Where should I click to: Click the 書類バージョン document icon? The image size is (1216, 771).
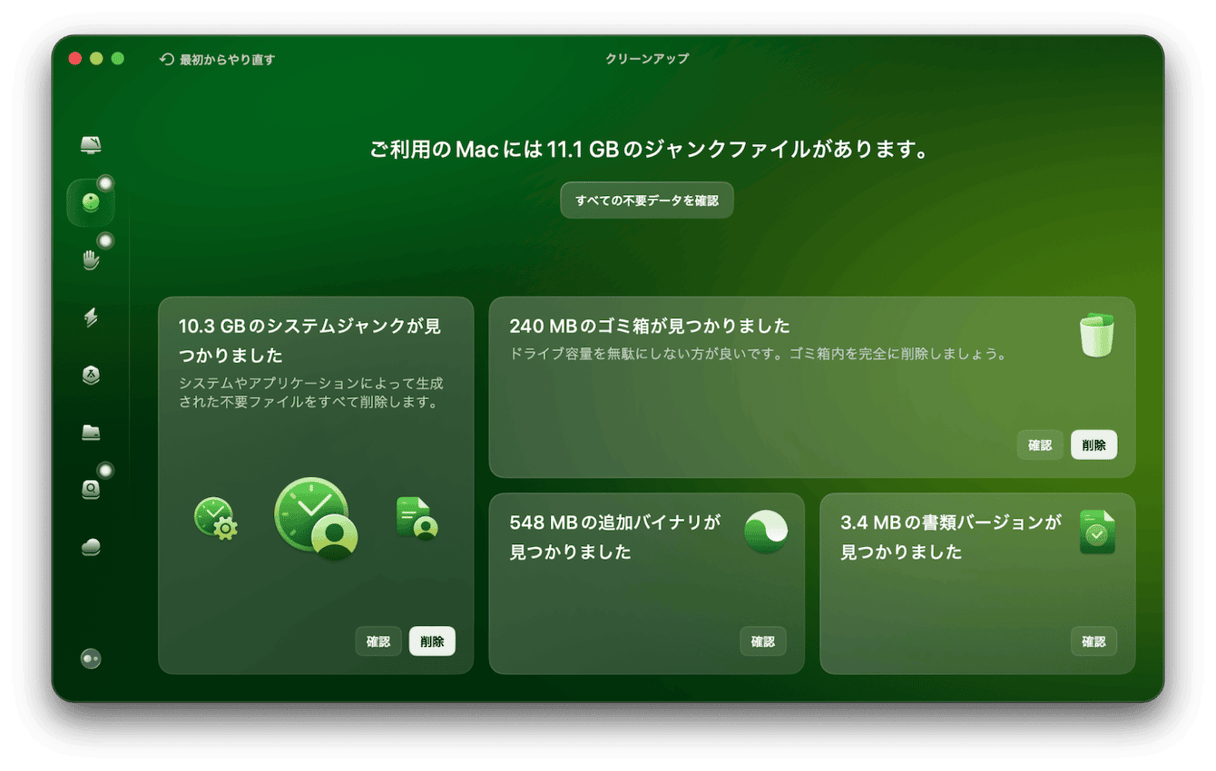1098,531
